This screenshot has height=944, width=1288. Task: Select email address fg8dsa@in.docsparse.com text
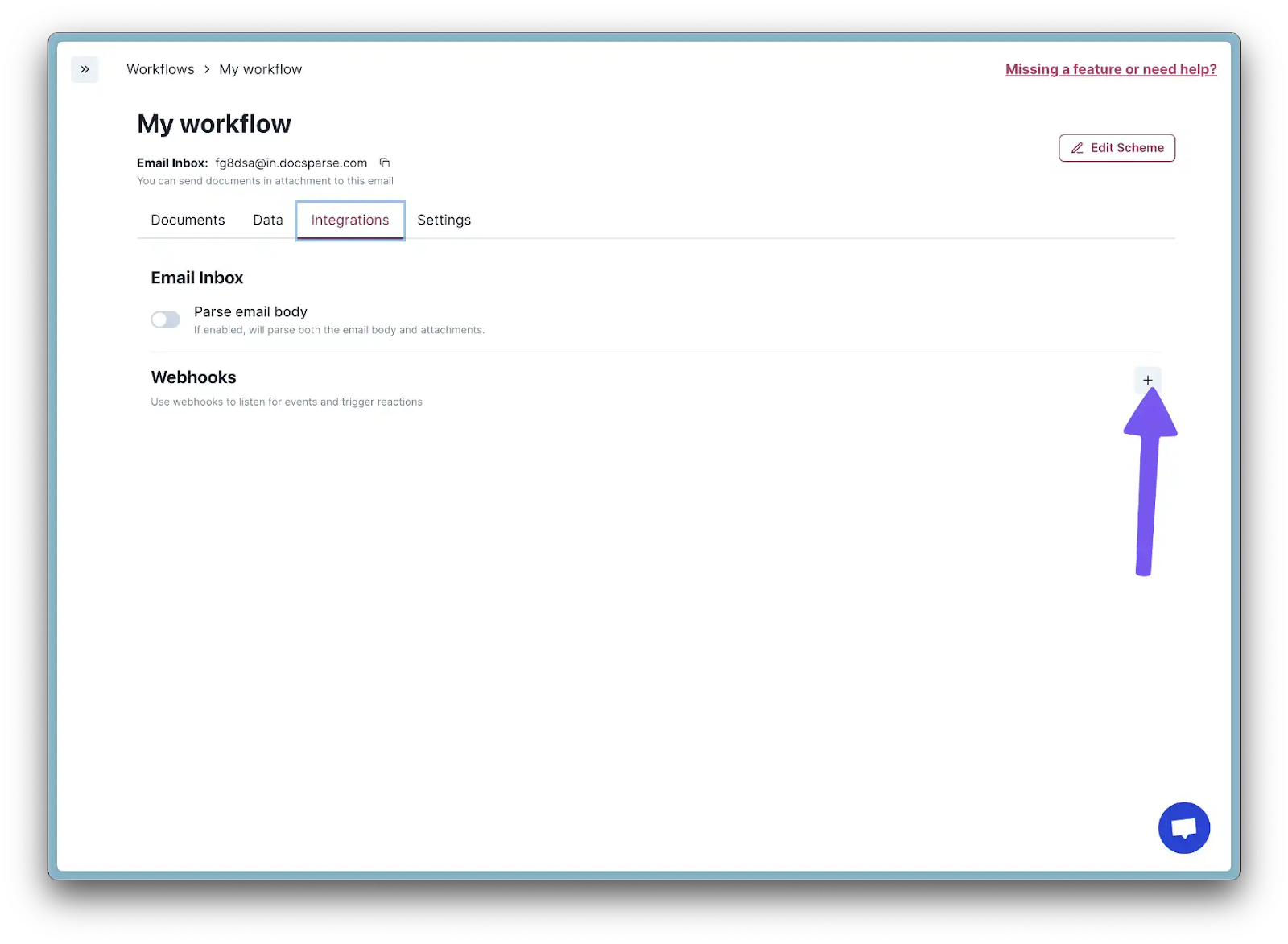coord(291,163)
